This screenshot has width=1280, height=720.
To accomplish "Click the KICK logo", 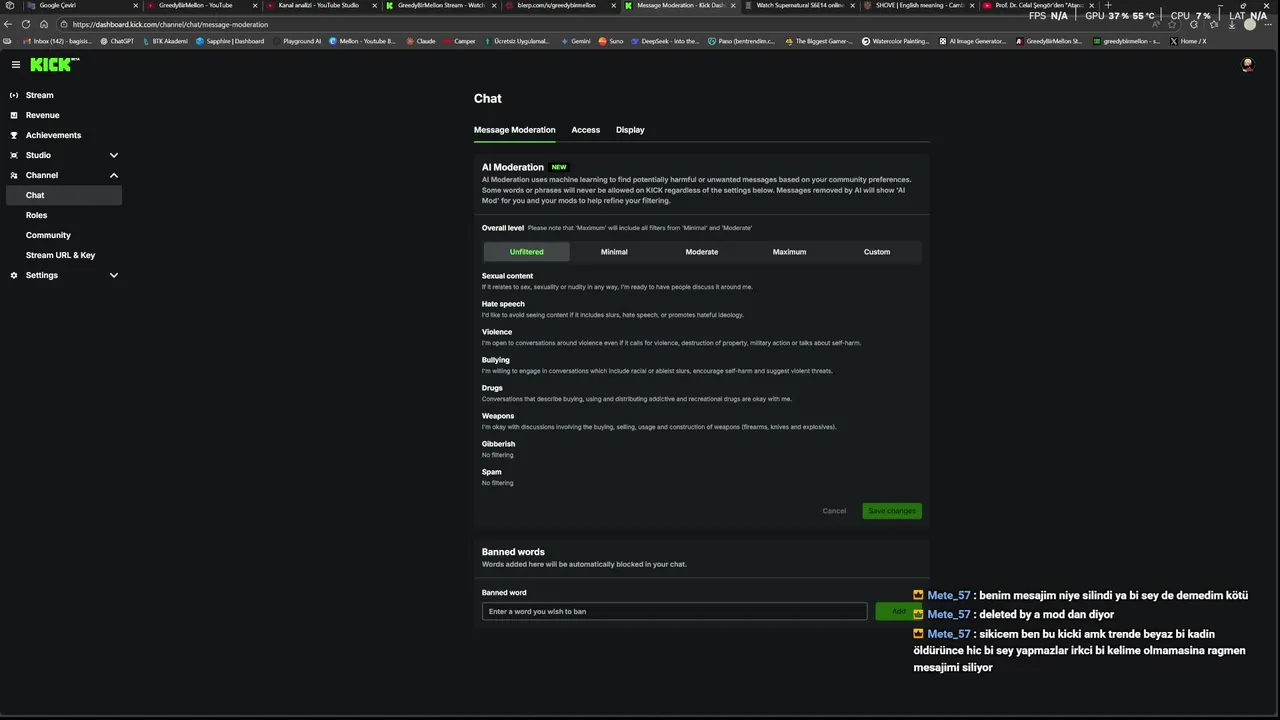I will 54,64.
